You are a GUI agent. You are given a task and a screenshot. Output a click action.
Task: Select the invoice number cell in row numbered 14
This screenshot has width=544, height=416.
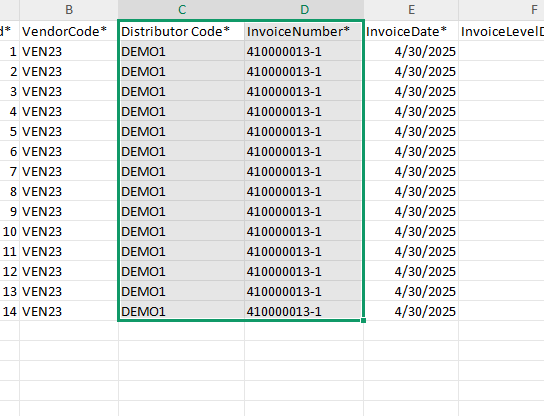[x=304, y=311]
